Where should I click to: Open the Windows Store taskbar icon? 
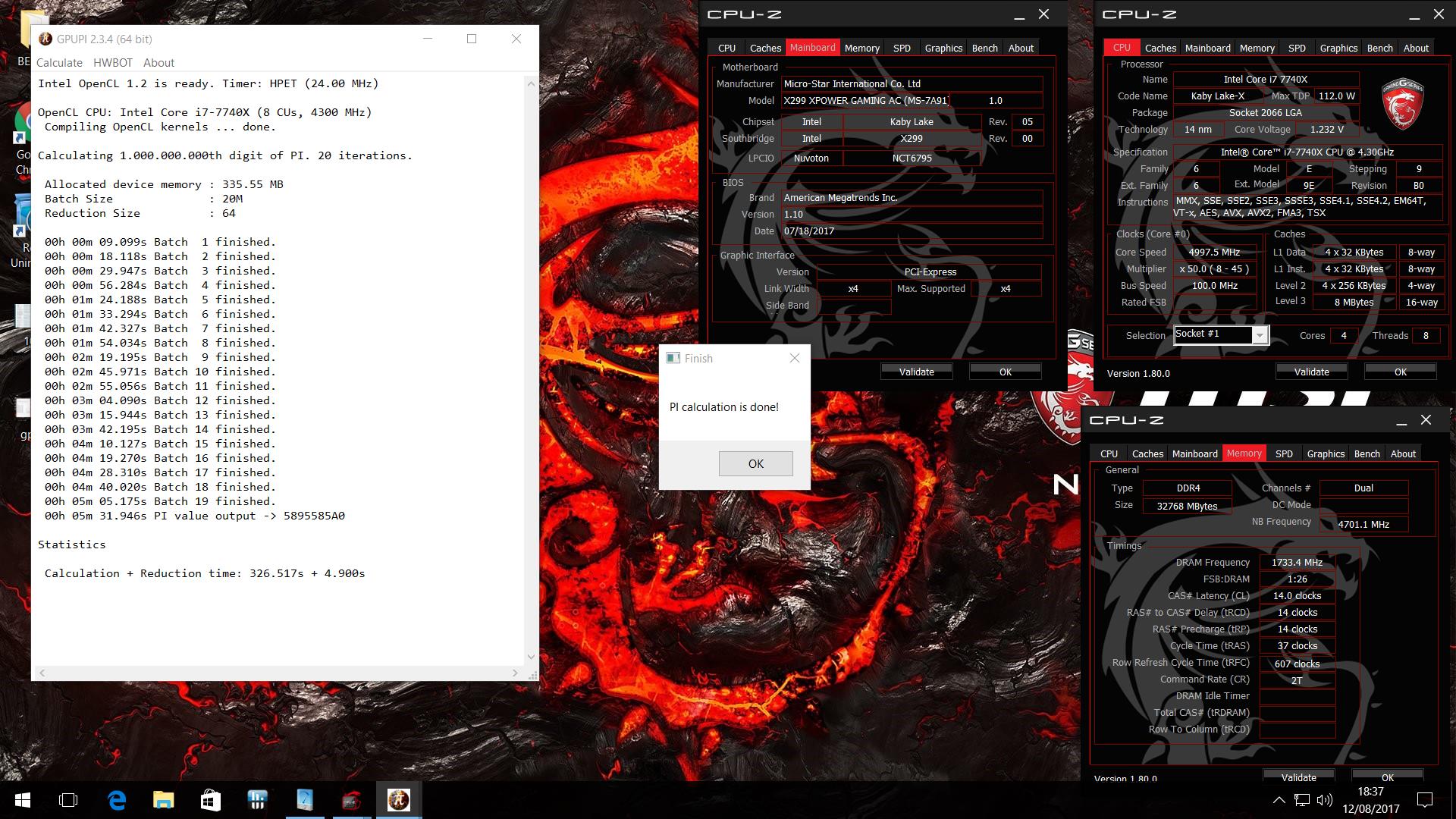(x=211, y=800)
